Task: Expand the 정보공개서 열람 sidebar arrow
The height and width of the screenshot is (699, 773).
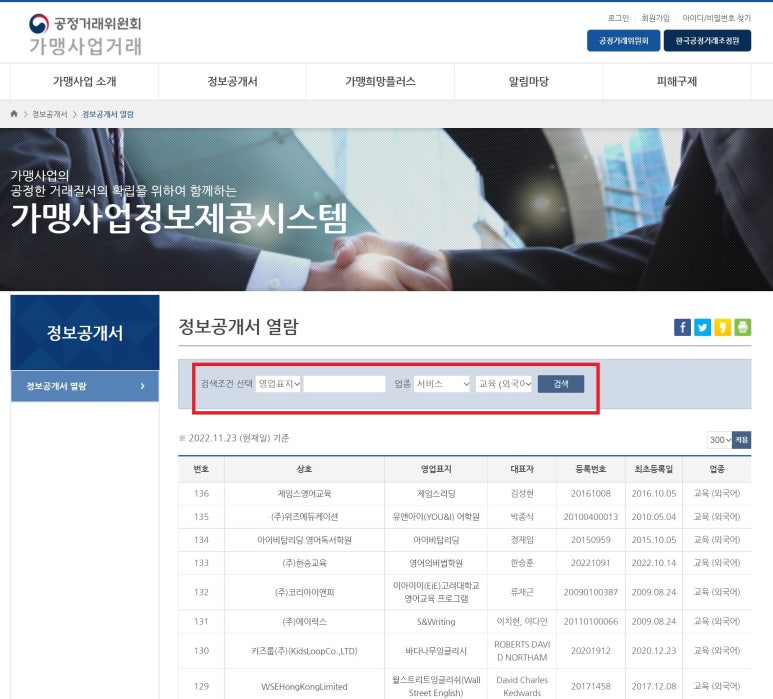Action: (x=142, y=386)
